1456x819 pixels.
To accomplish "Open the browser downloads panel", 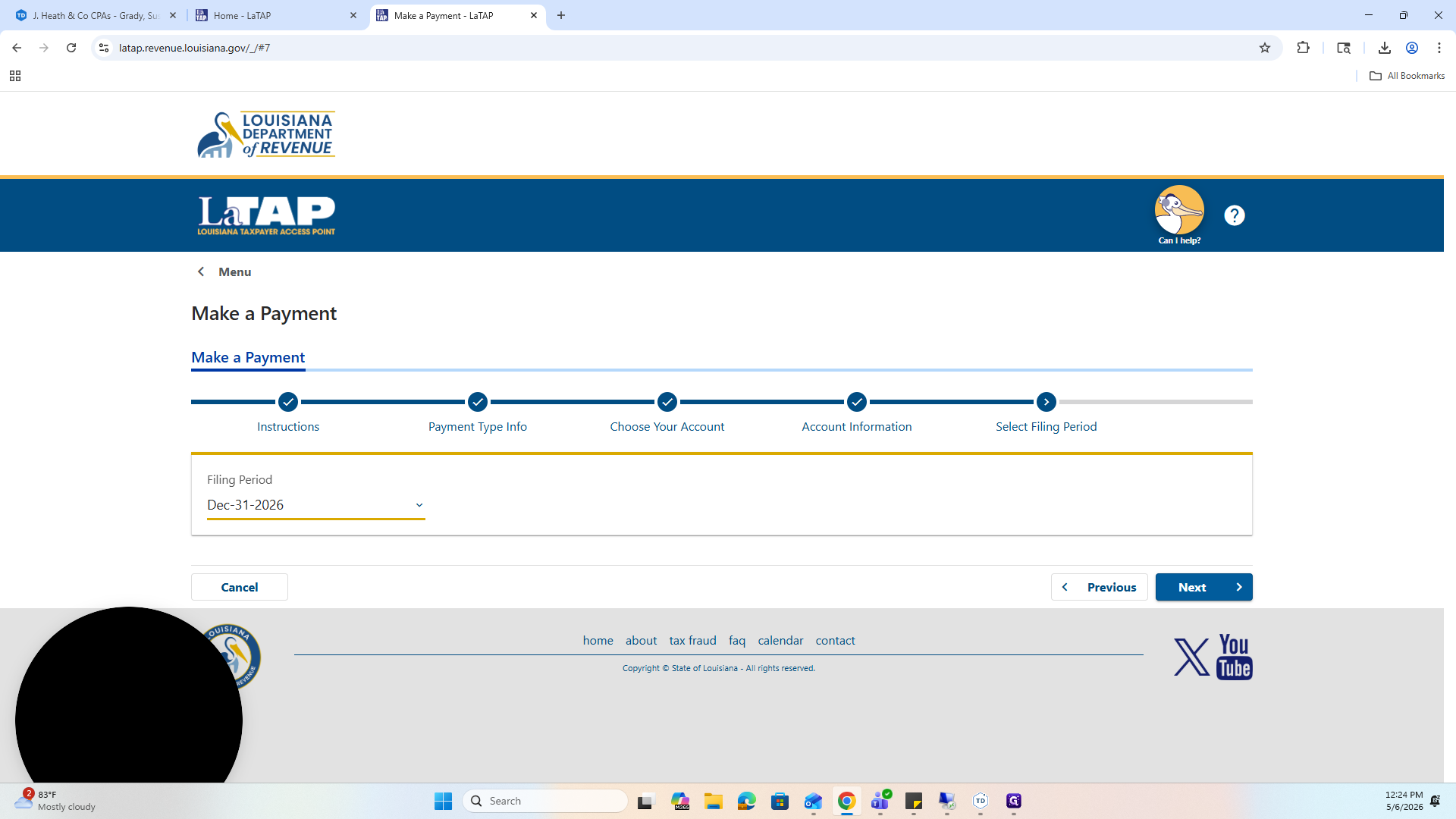I will tap(1385, 48).
